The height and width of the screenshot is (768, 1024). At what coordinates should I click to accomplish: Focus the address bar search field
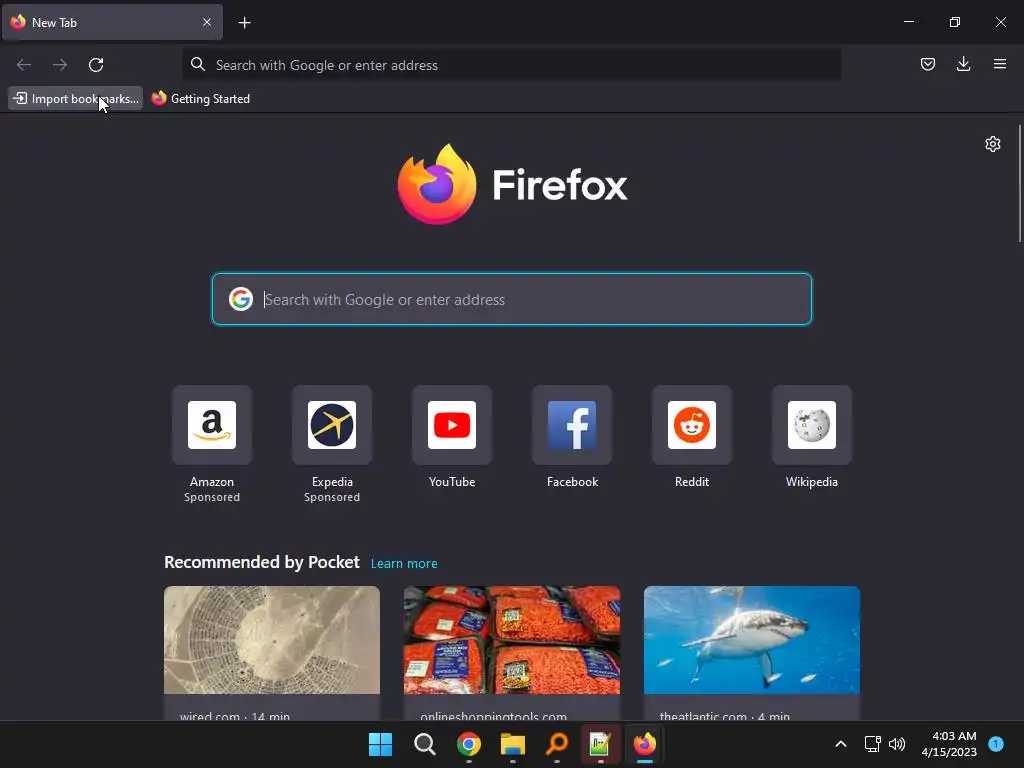pyautogui.click(x=511, y=65)
